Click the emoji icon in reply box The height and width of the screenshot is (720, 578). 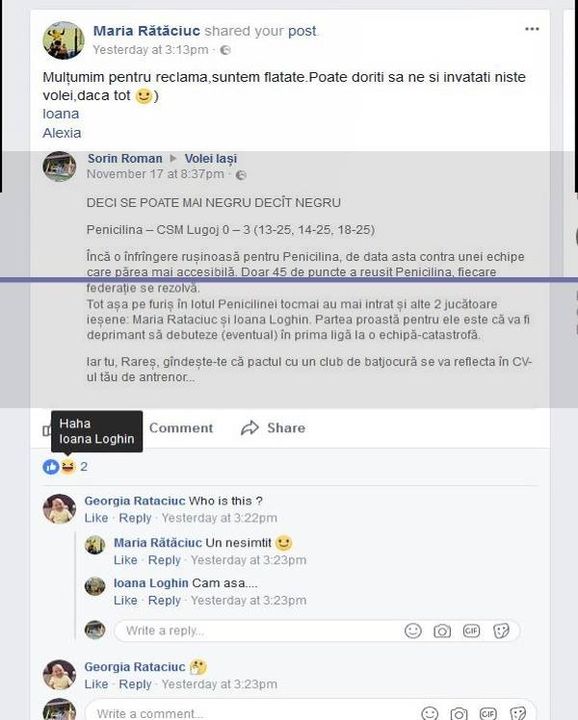413,630
